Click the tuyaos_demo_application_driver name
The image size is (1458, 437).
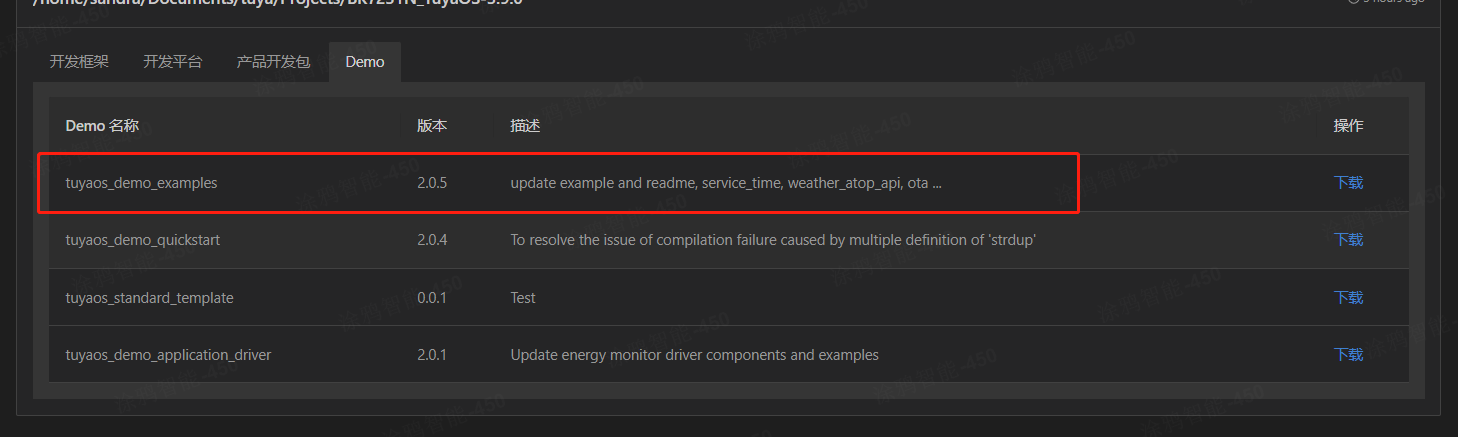point(168,355)
